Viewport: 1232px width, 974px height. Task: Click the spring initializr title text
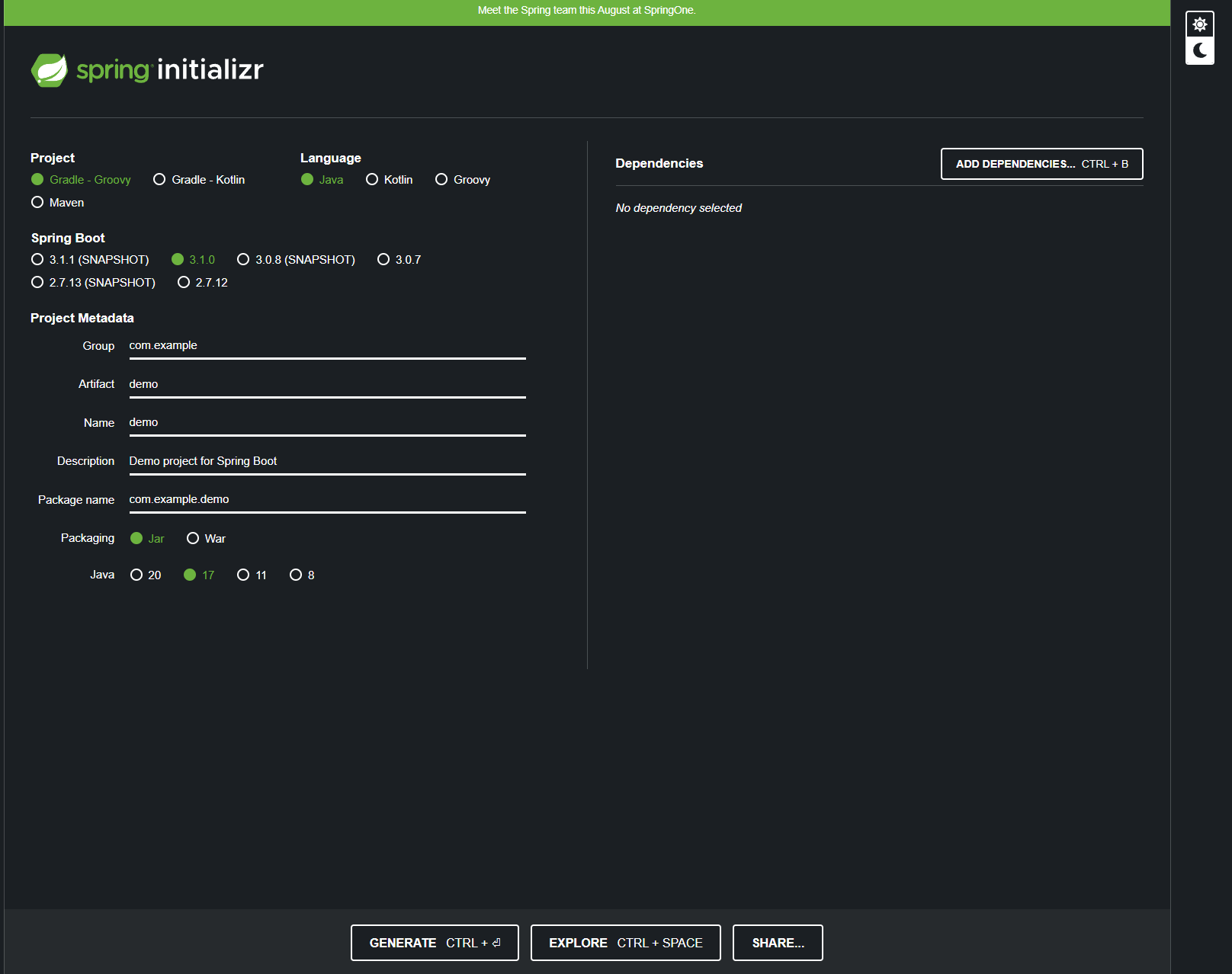coord(170,70)
